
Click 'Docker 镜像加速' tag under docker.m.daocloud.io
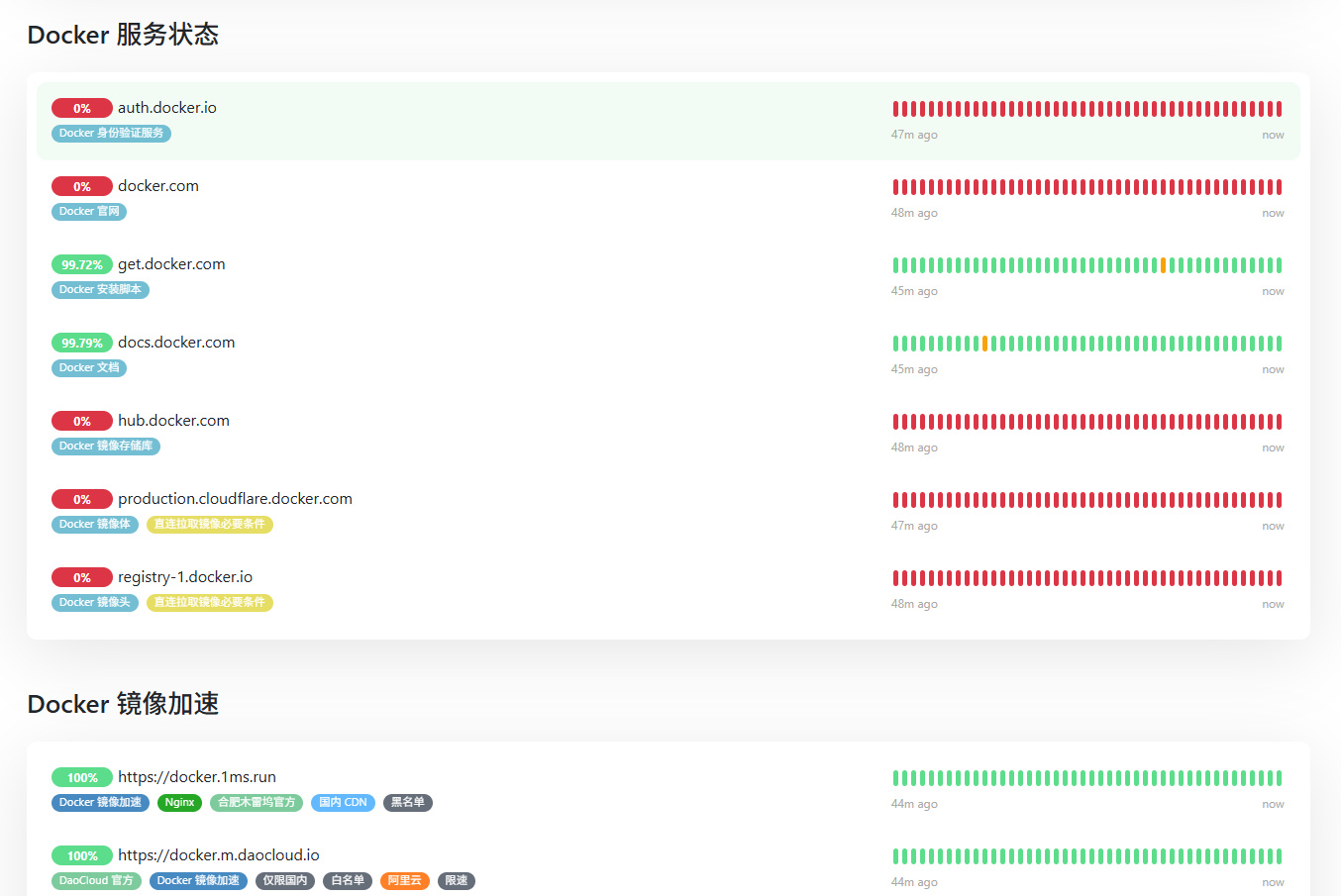point(198,881)
